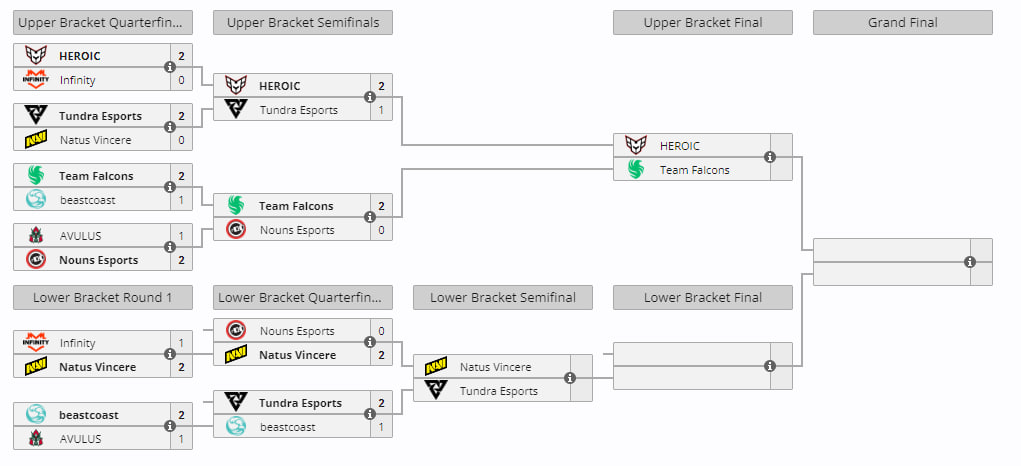1021x466 pixels.
Task: Click the empty Grand Final top slot
Action: tap(891, 250)
